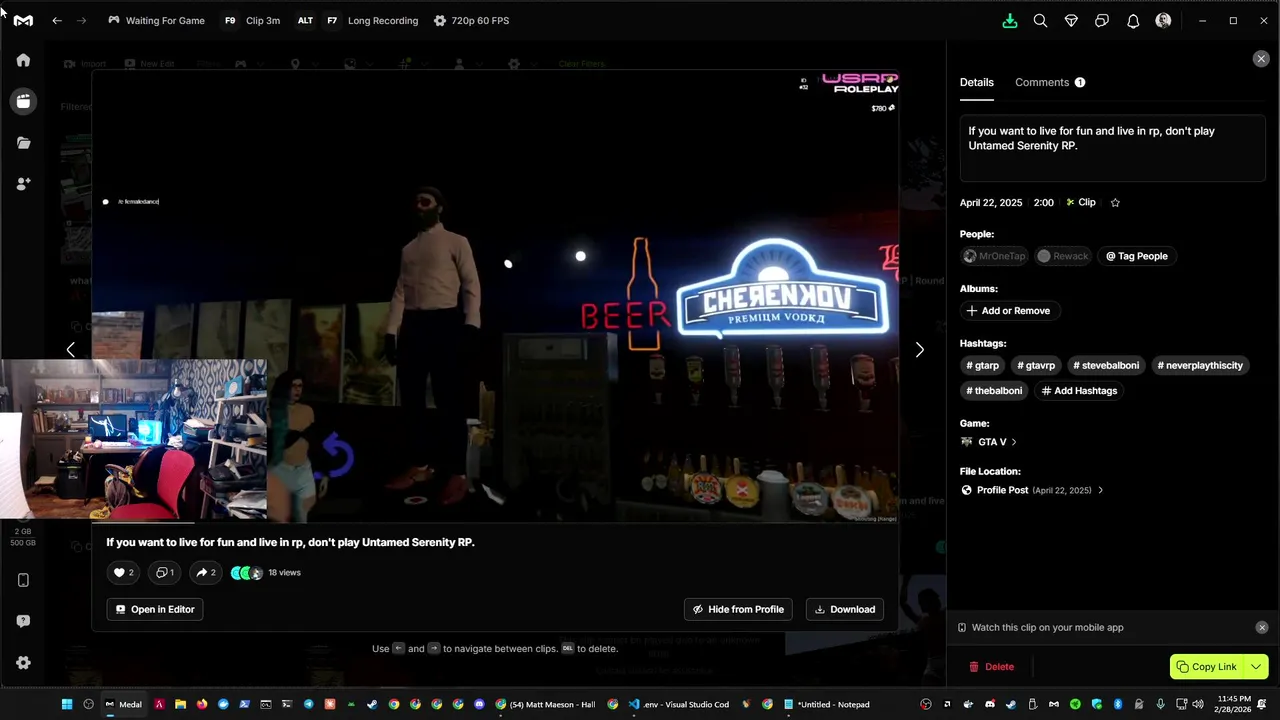Image resolution: width=1280 pixels, height=720 pixels.
Task: Open the Windows Start menu
Action: pyautogui.click(x=67, y=704)
